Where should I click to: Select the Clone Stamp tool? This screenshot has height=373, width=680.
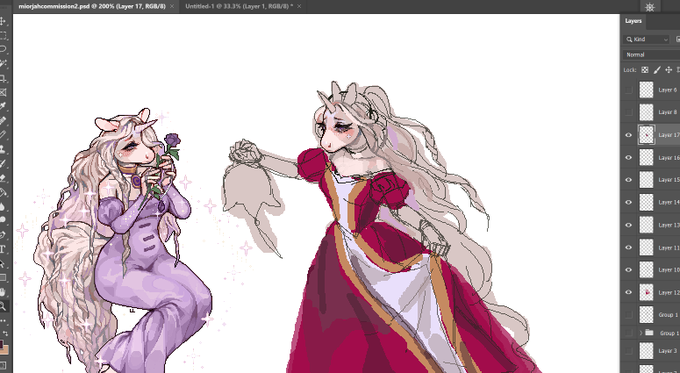[3, 149]
